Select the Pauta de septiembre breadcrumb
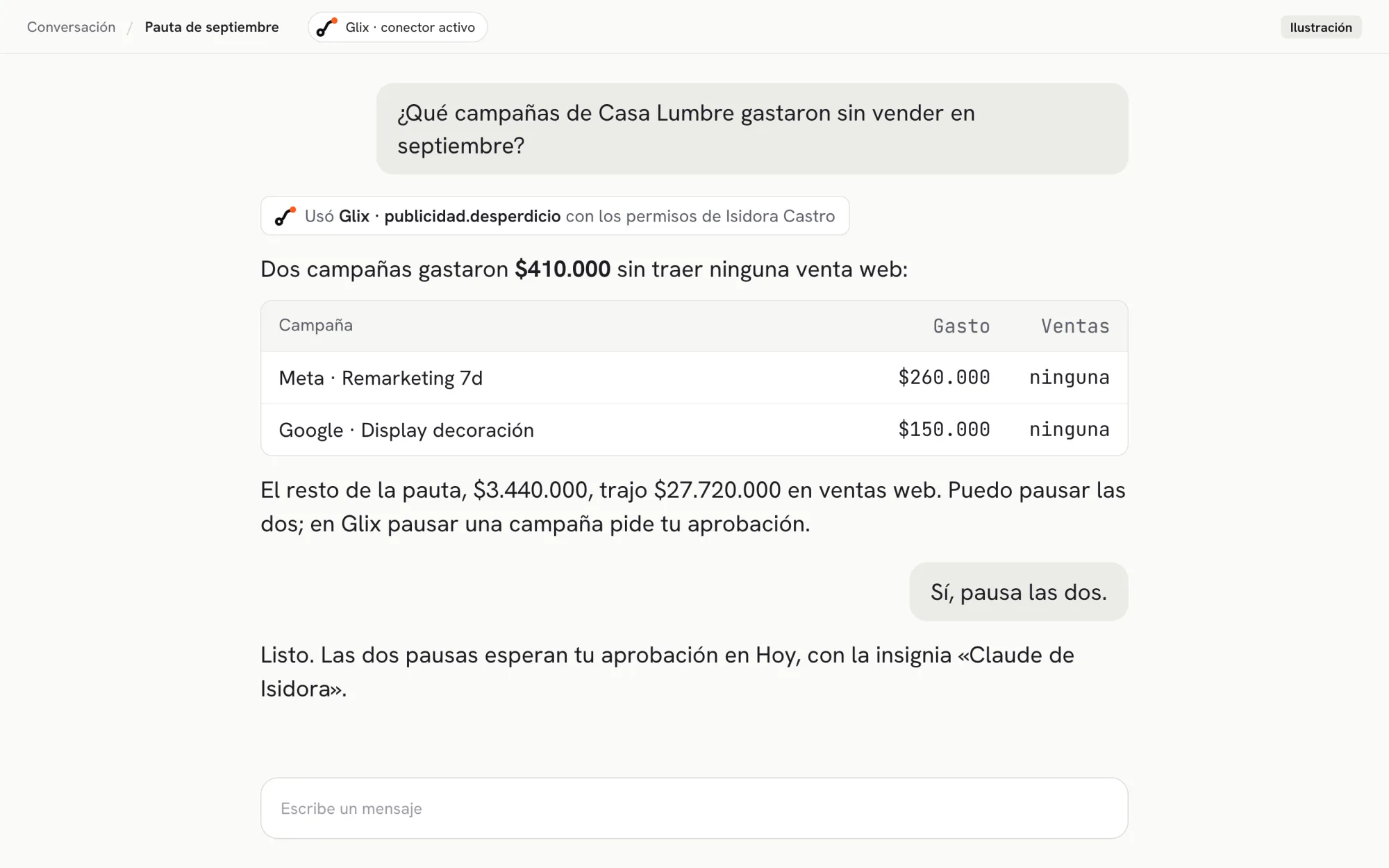The height and width of the screenshot is (868, 1389). 212,27
